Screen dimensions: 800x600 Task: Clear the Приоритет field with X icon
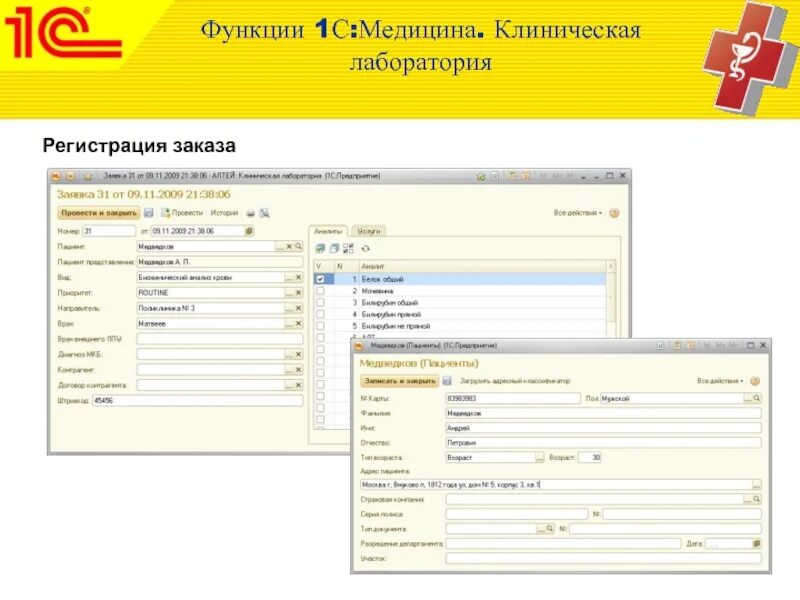tap(298, 293)
